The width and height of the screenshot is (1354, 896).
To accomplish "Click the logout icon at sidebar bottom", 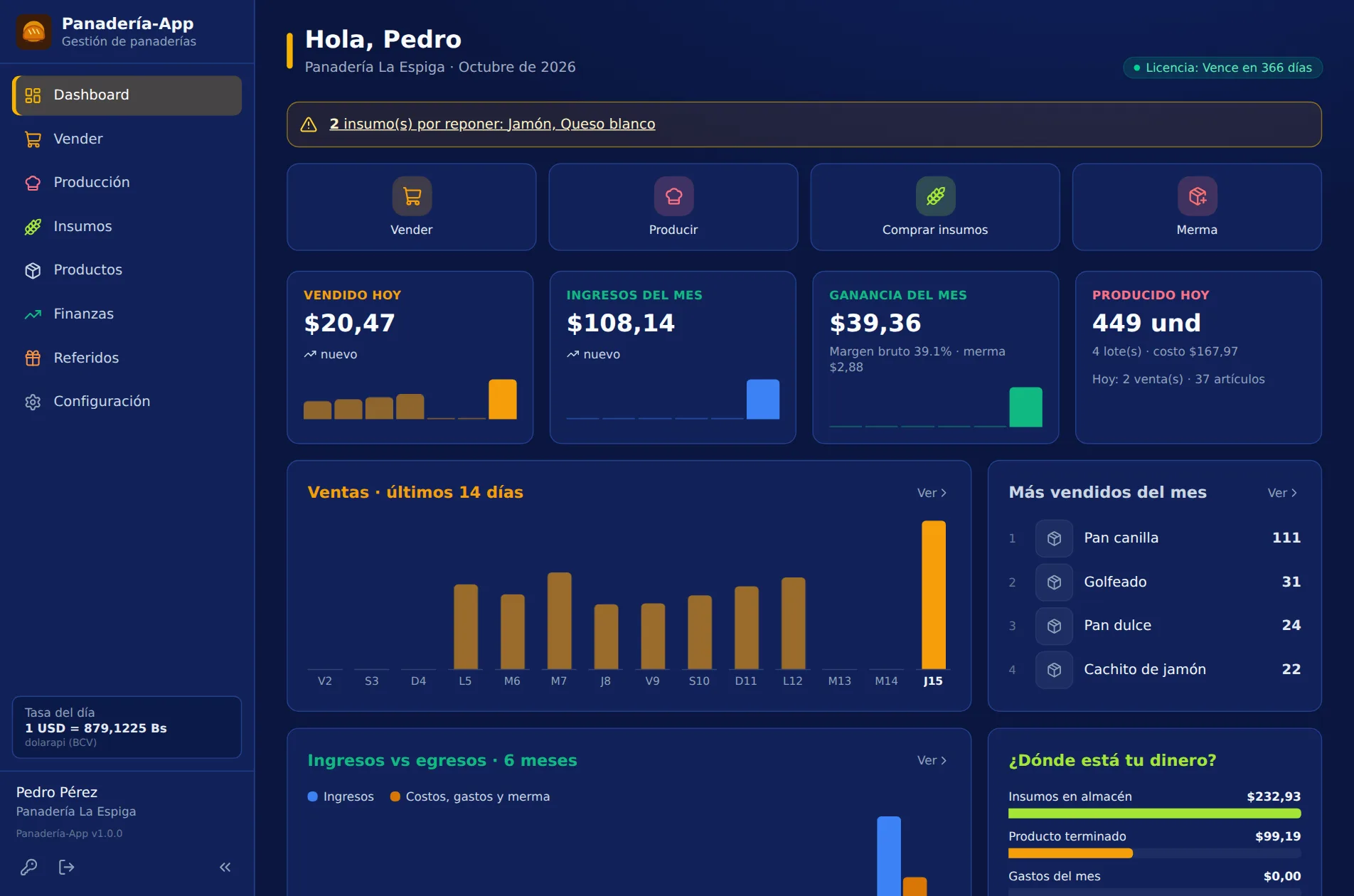I will [66, 867].
